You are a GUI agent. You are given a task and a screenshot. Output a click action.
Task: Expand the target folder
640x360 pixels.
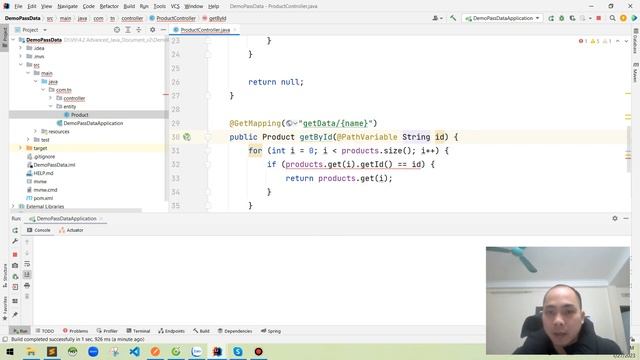tap(20, 148)
